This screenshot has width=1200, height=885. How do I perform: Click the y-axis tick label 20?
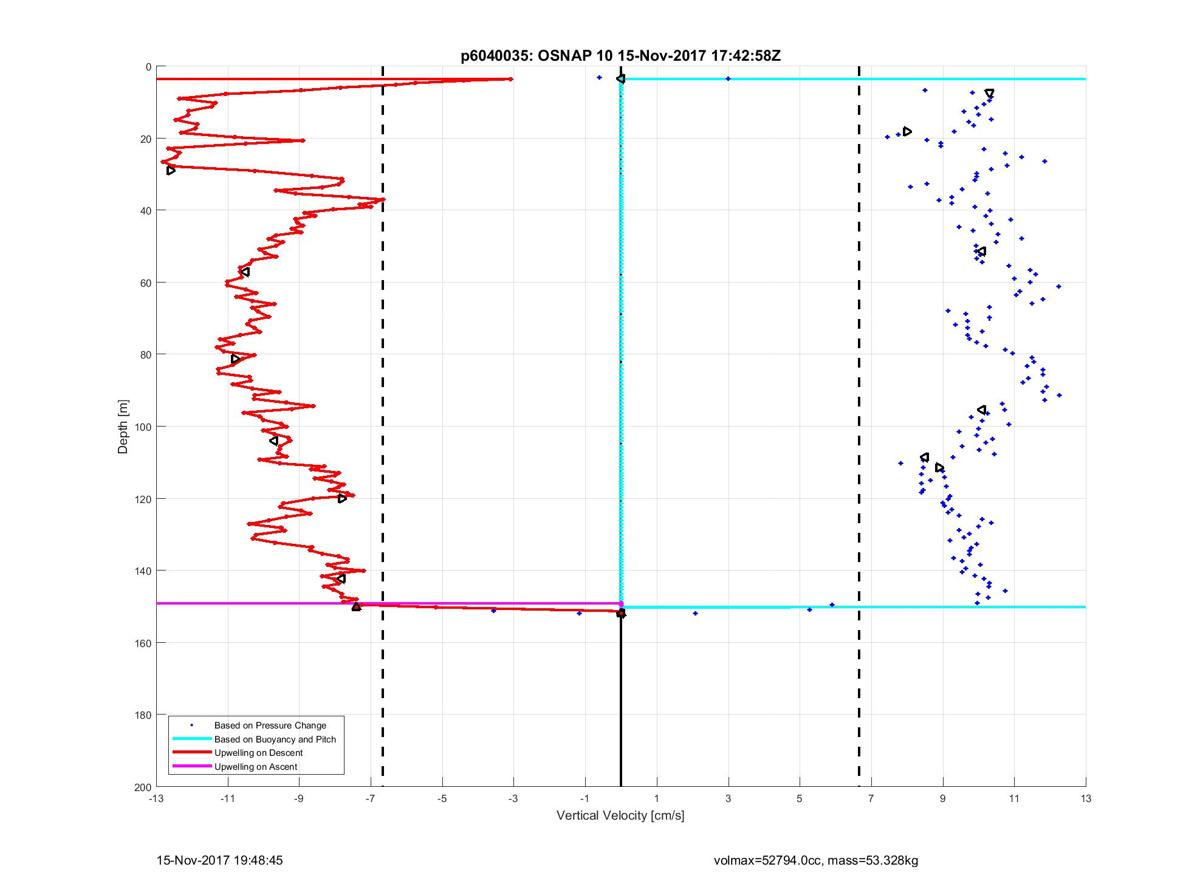click(x=145, y=139)
